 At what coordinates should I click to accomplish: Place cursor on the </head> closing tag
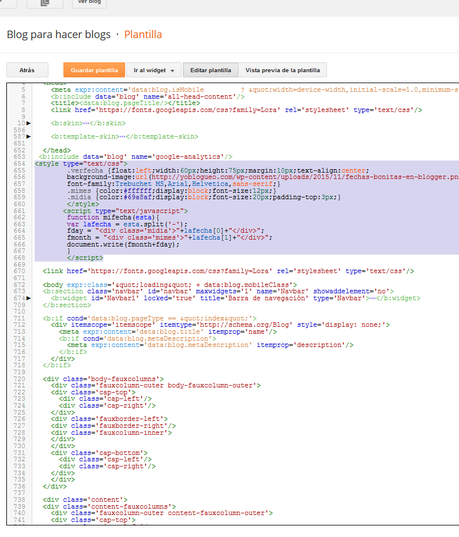click(57, 150)
